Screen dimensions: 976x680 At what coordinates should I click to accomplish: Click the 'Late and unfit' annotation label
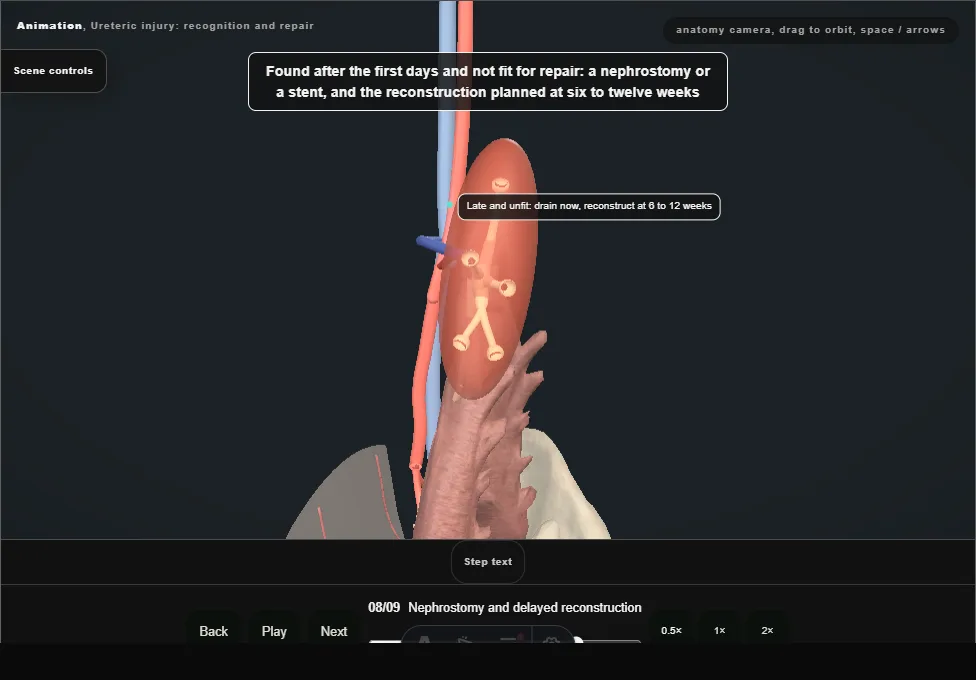589,206
